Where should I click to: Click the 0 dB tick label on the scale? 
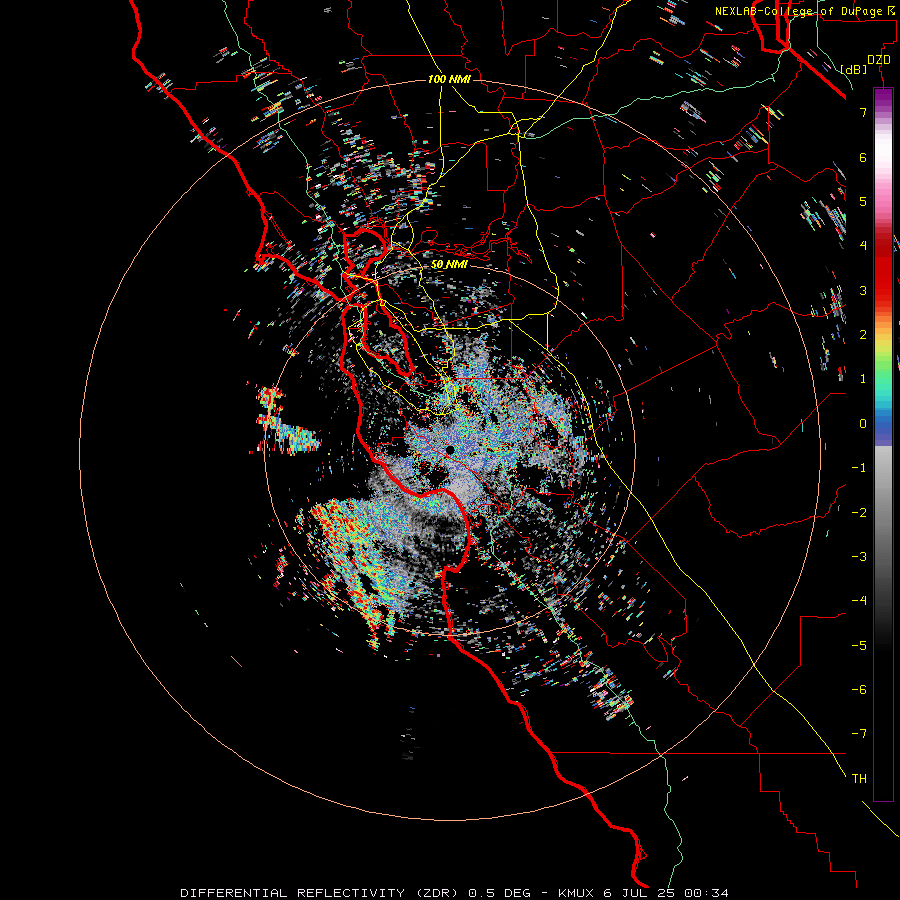(863, 424)
